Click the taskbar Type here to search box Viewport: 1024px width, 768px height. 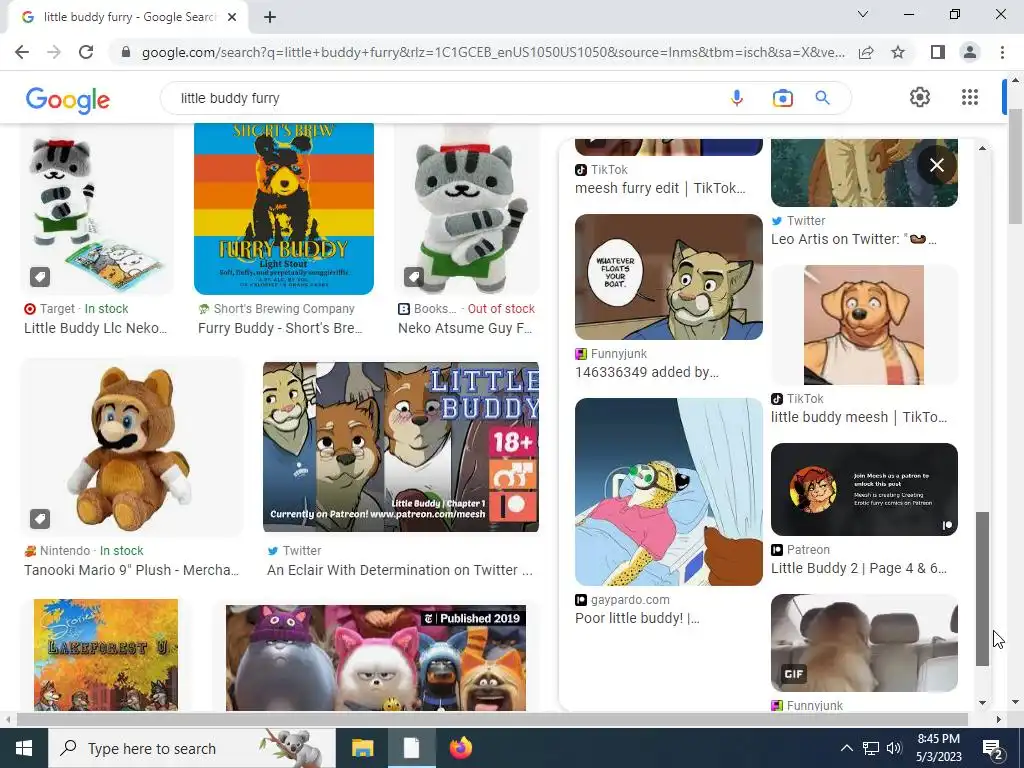191,748
